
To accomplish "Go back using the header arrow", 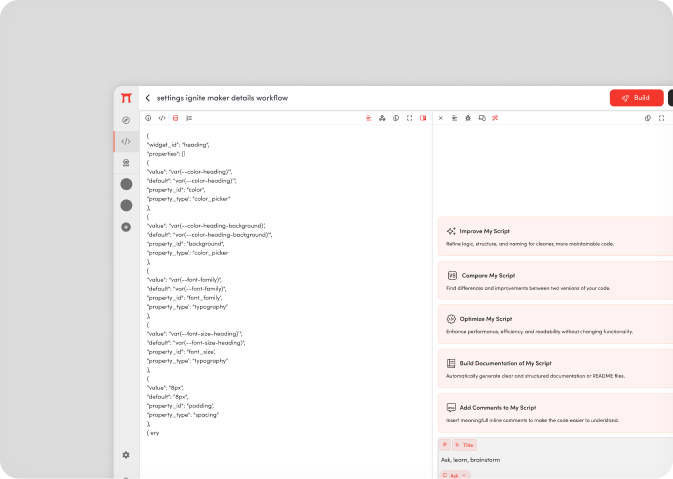I will [x=148, y=98].
